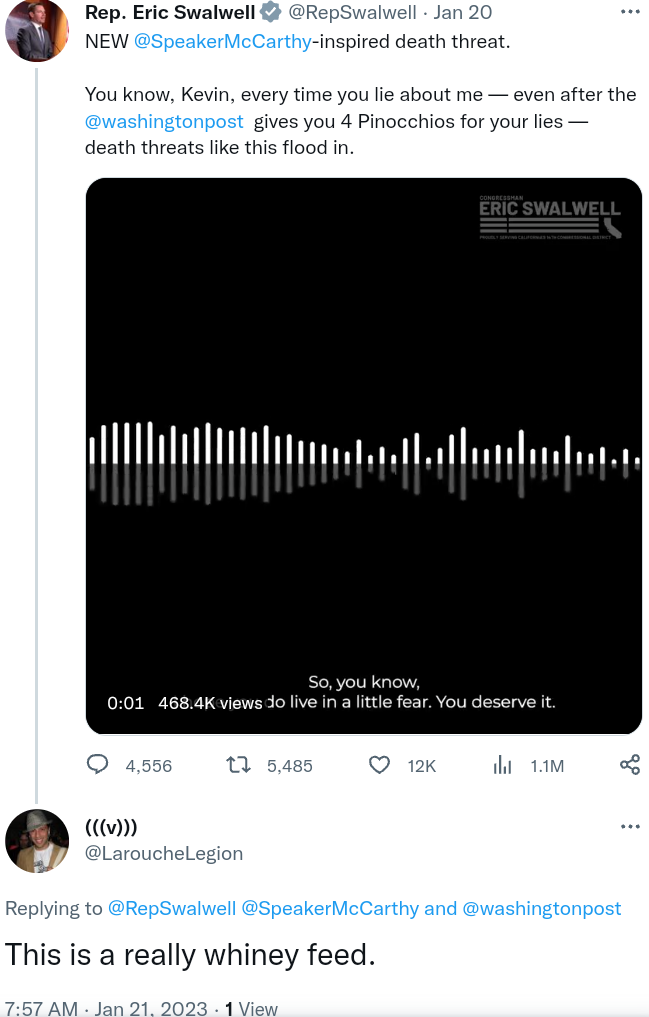Open the more options menu on Swalwell's tweet

630,12
